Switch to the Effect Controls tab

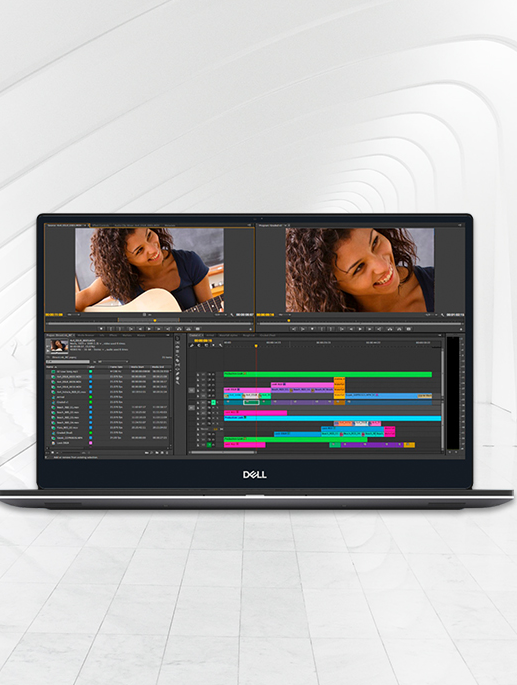(101, 225)
